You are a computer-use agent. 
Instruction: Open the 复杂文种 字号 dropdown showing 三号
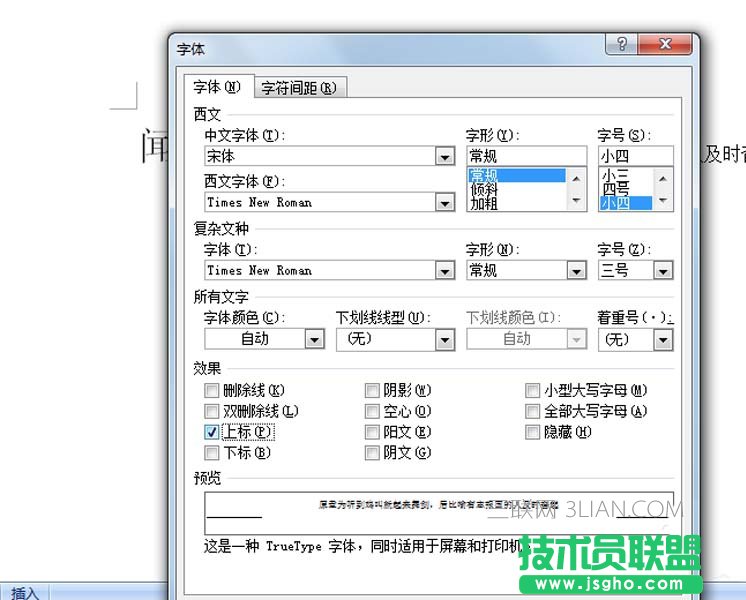coord(663,271)
